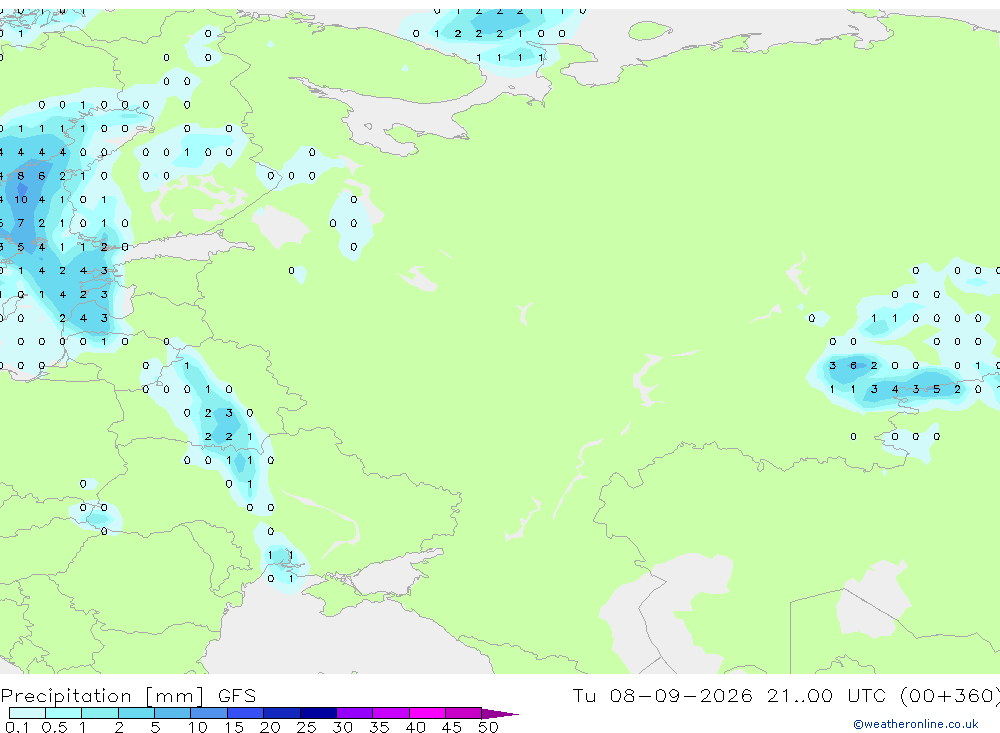Click legend label '30'
Viewport: 1000px width, 733px height.
point(342,727)
